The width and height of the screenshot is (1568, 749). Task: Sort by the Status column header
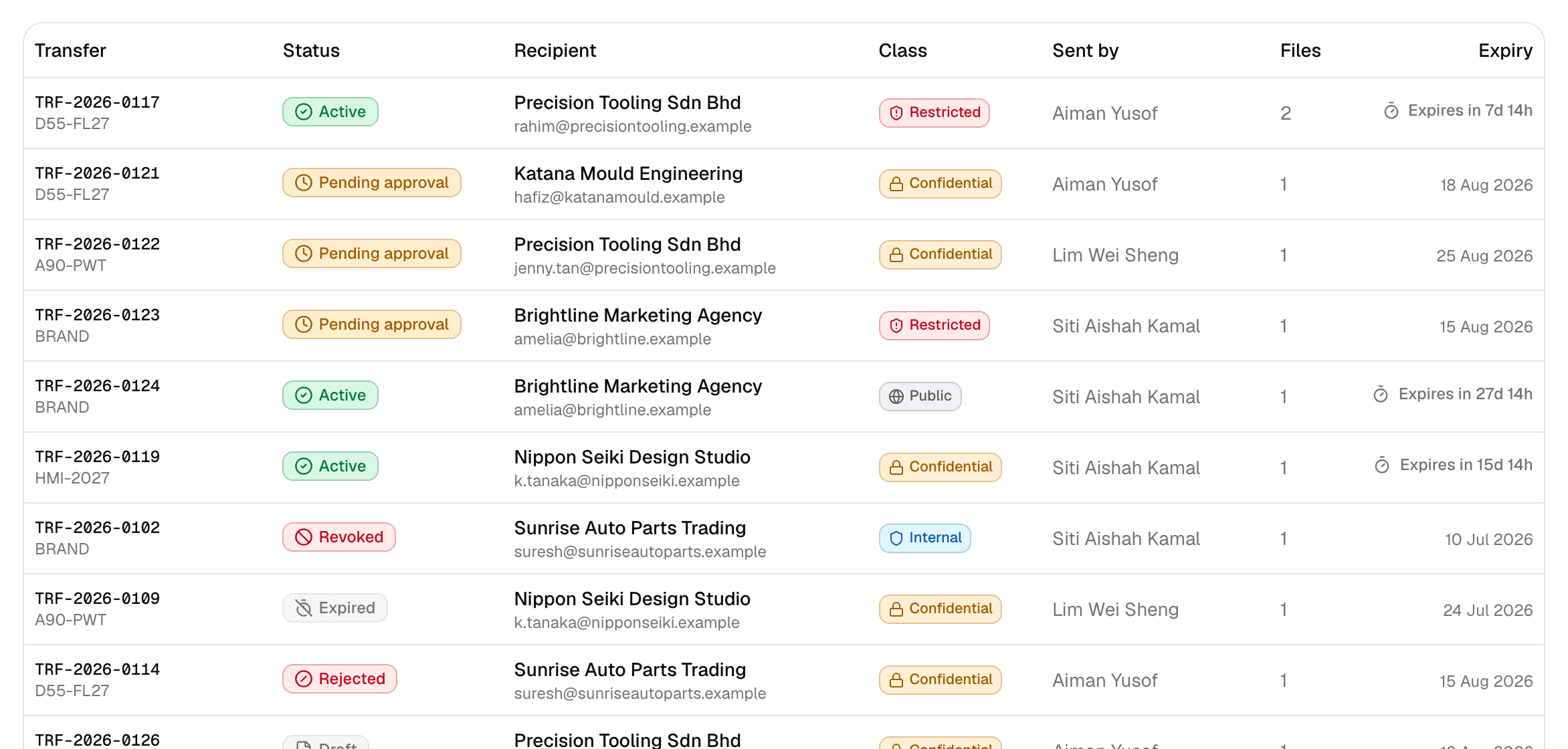click(311, 51)
